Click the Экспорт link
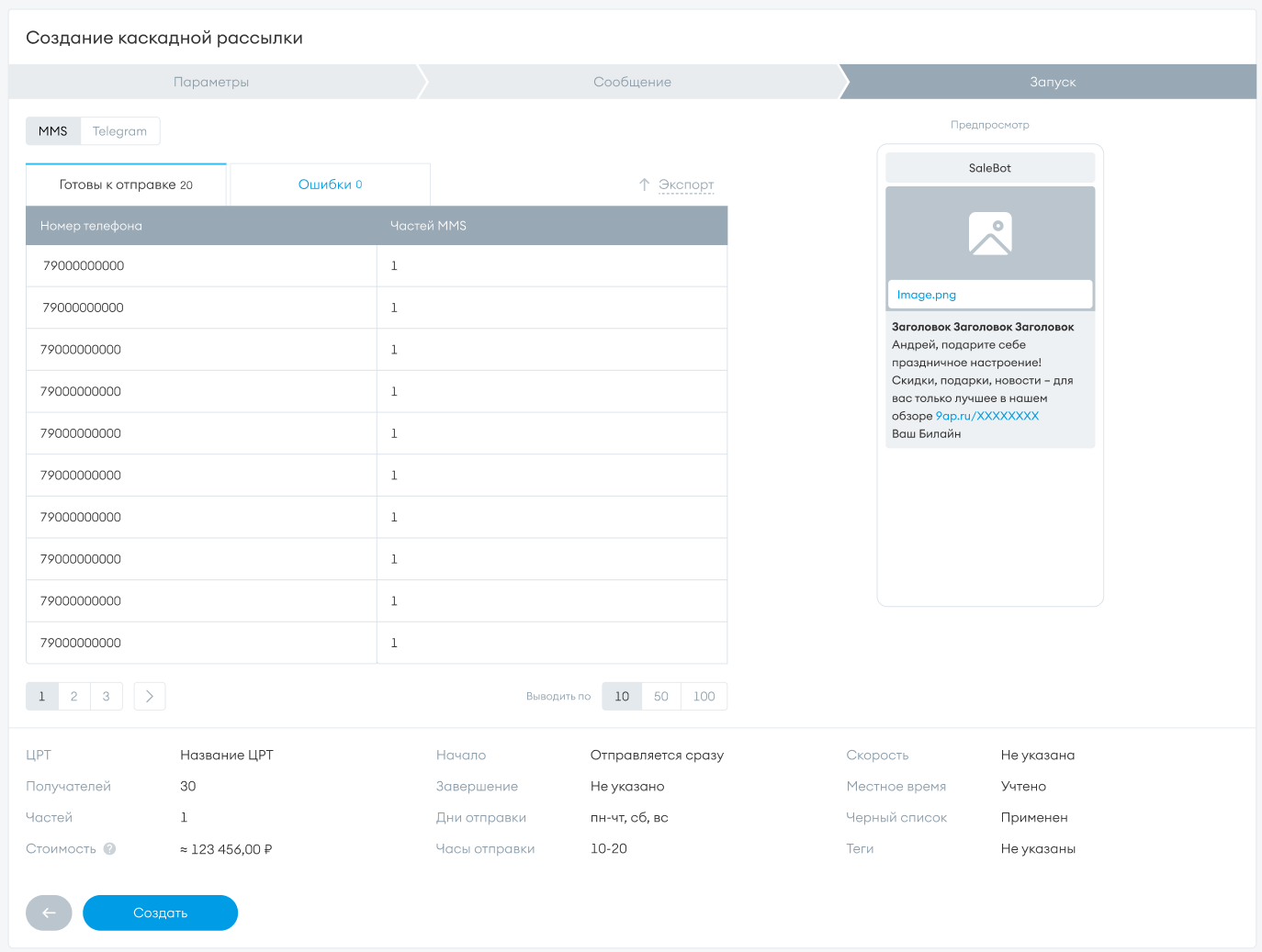 coord(686,185)
